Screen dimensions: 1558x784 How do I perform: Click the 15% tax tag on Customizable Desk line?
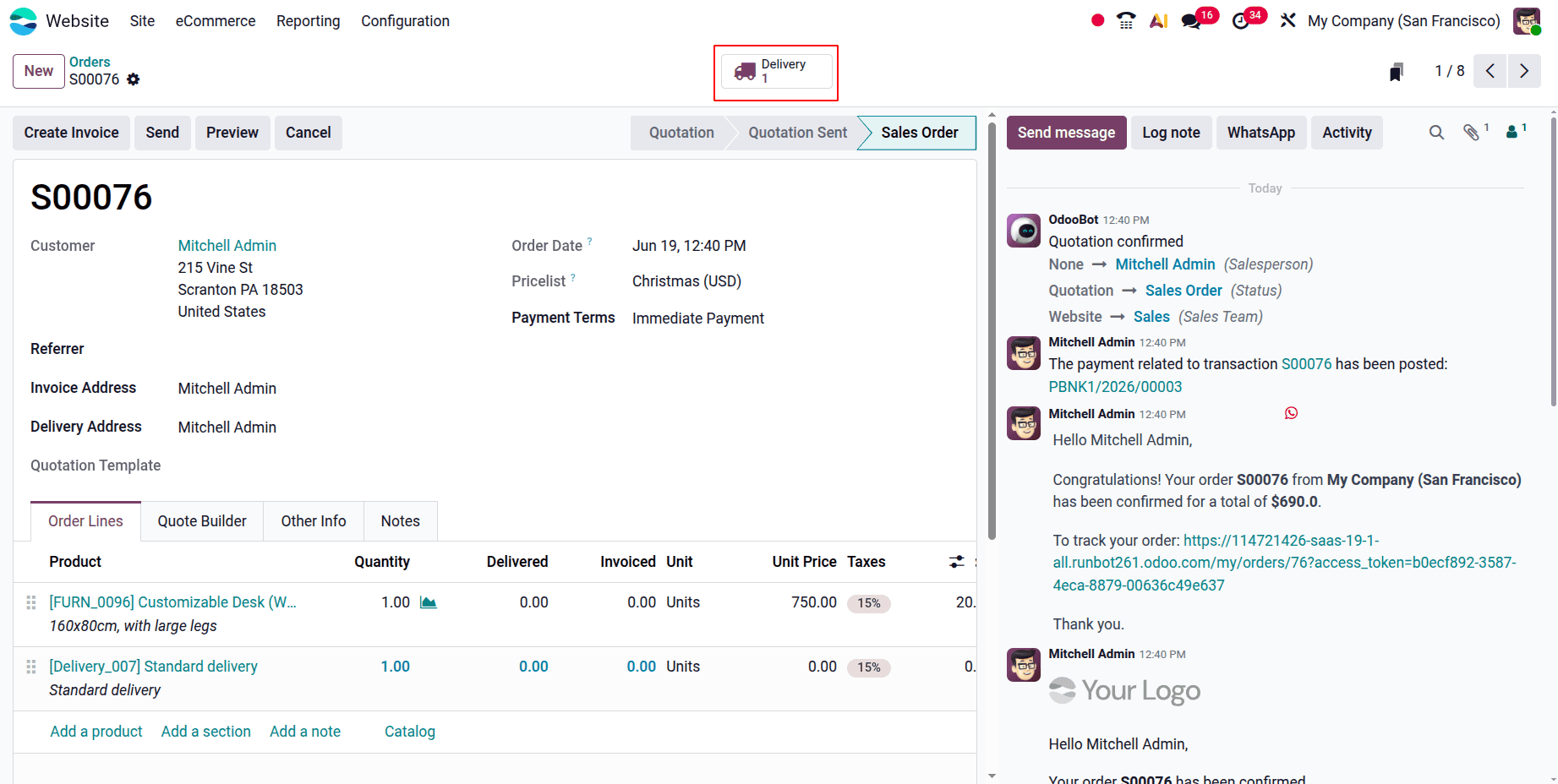(869, 603)
